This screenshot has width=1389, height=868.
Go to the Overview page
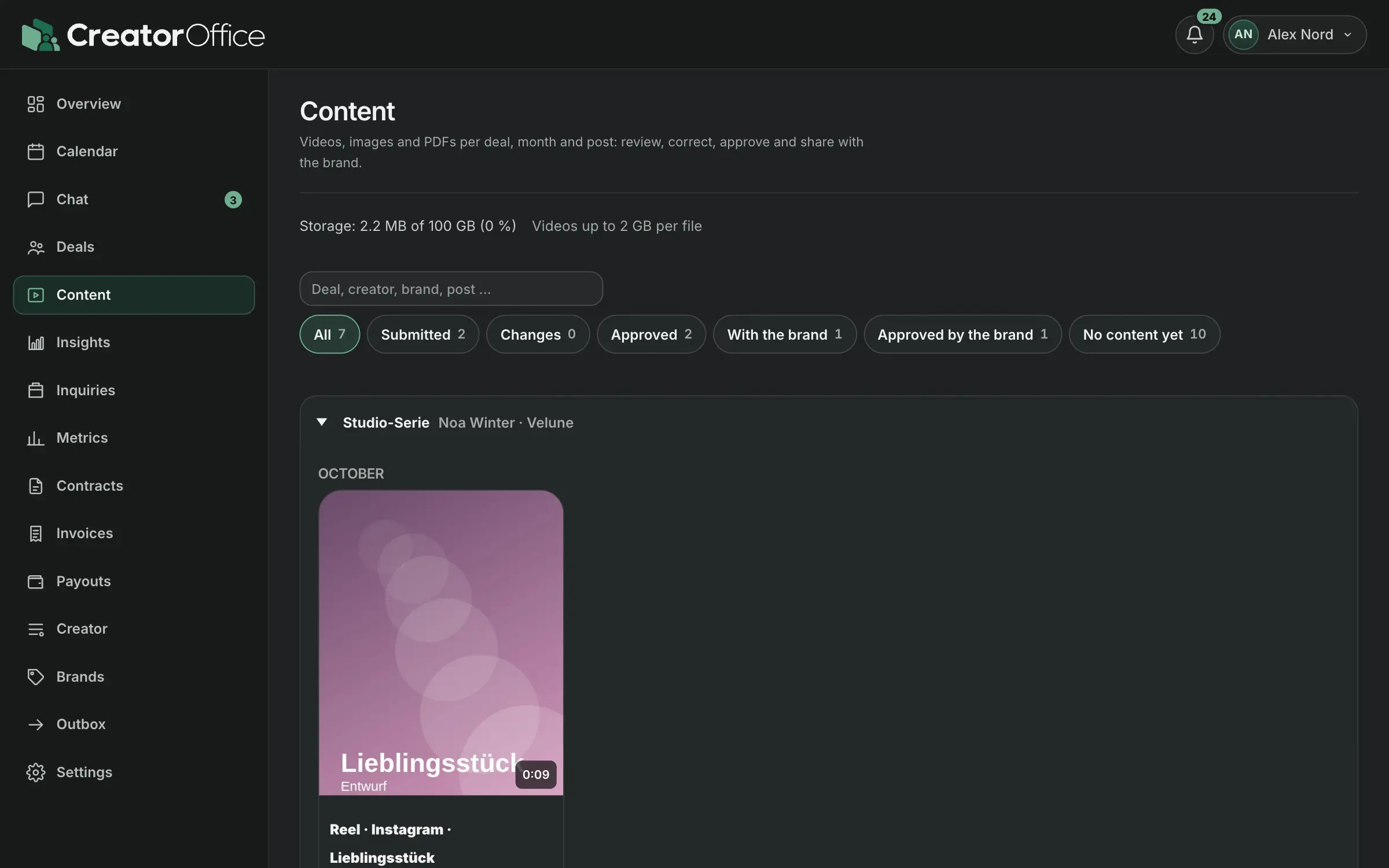click(134, 104)
